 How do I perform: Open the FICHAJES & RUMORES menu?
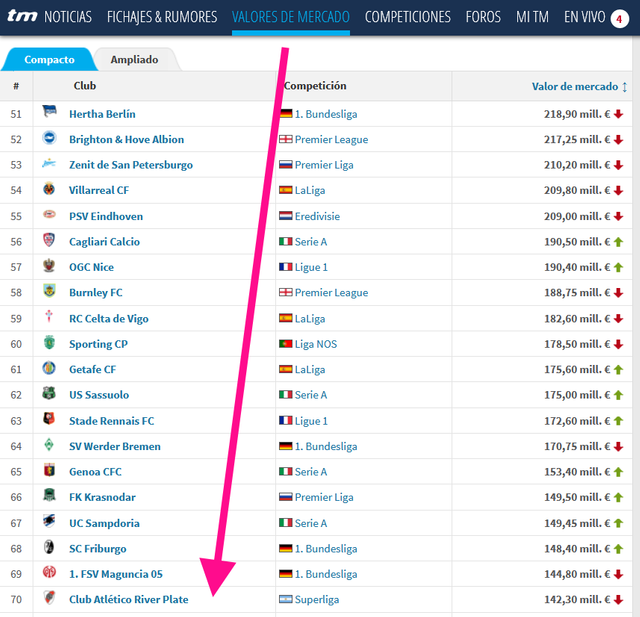click(162, 17)
